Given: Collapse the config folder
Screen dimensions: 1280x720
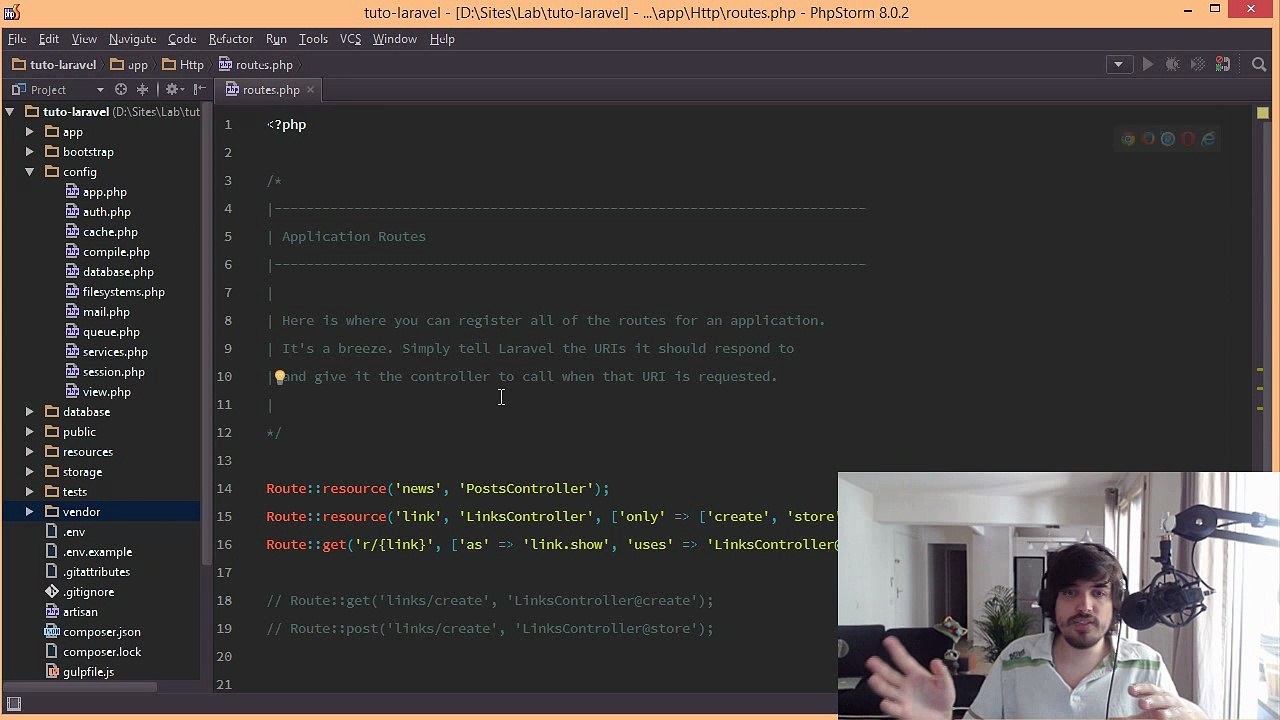Looking at the screenshot, I should pyautogui.click(x=29, y=172).
